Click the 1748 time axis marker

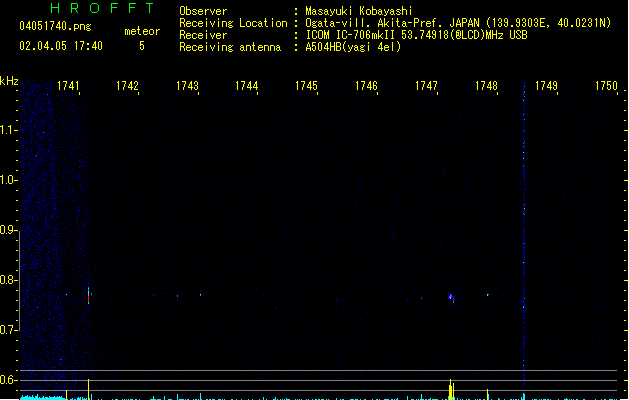pyautogui.click(x=486, y=86)
